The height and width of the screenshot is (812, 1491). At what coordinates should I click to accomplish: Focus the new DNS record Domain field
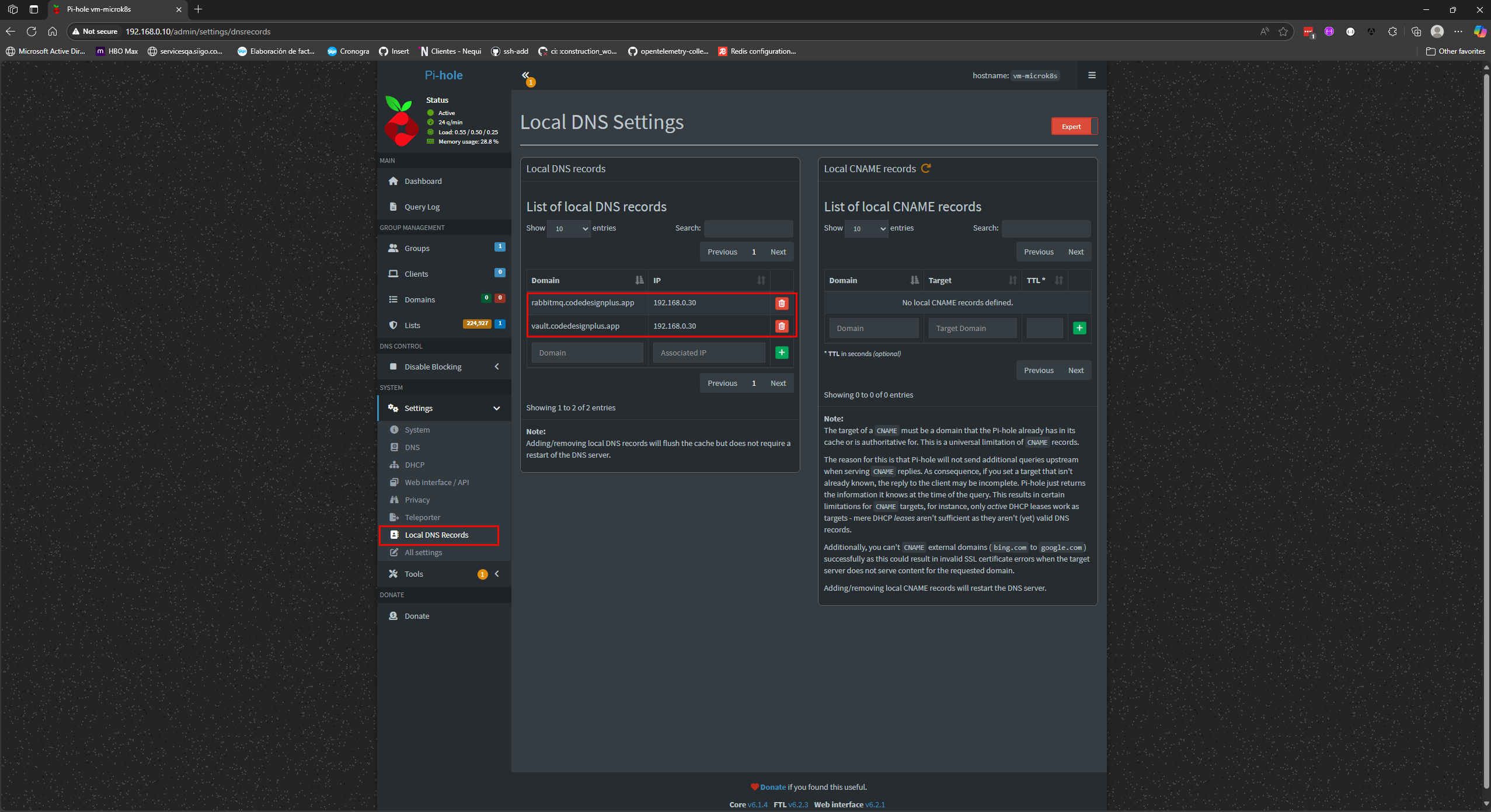(x=587, y=353)
